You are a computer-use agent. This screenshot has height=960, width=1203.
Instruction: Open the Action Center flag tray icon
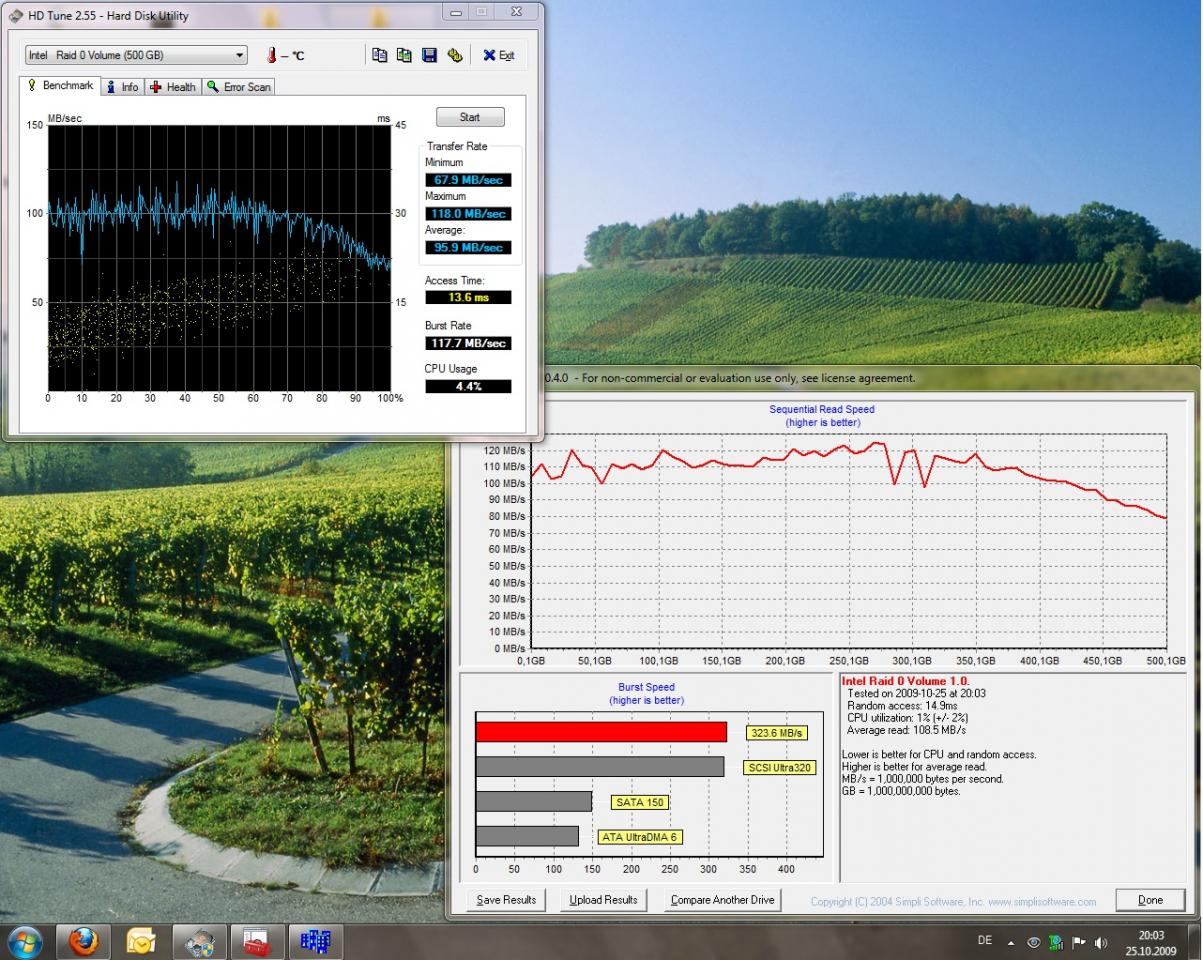1078,942
